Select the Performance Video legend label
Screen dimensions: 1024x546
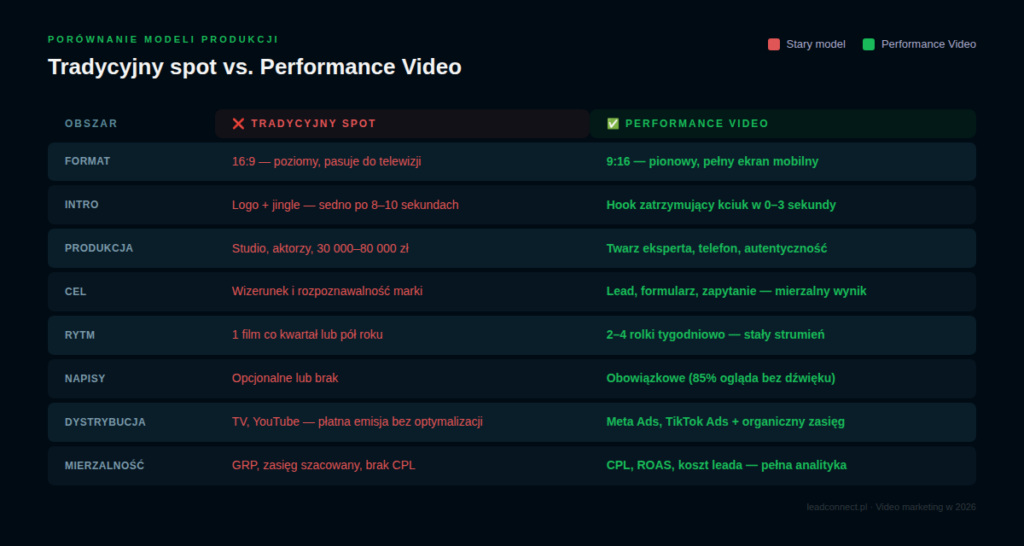pos(928,44)
